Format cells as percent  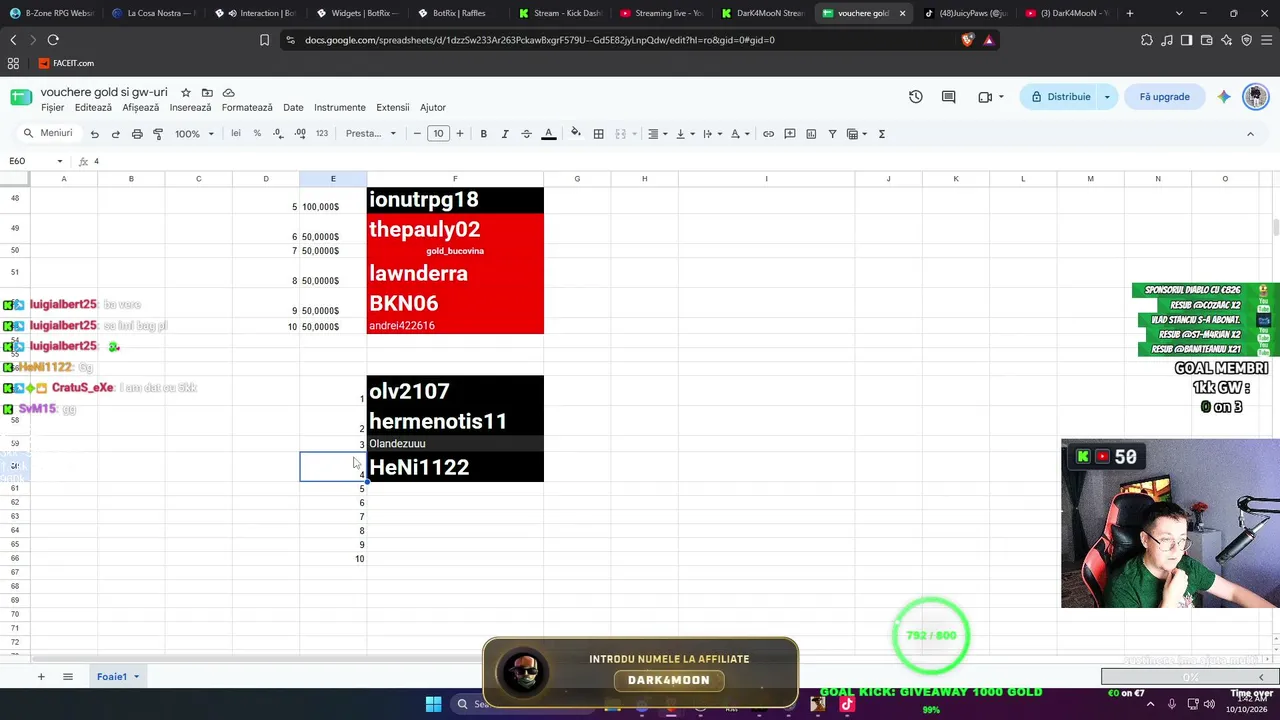[257, 134]
